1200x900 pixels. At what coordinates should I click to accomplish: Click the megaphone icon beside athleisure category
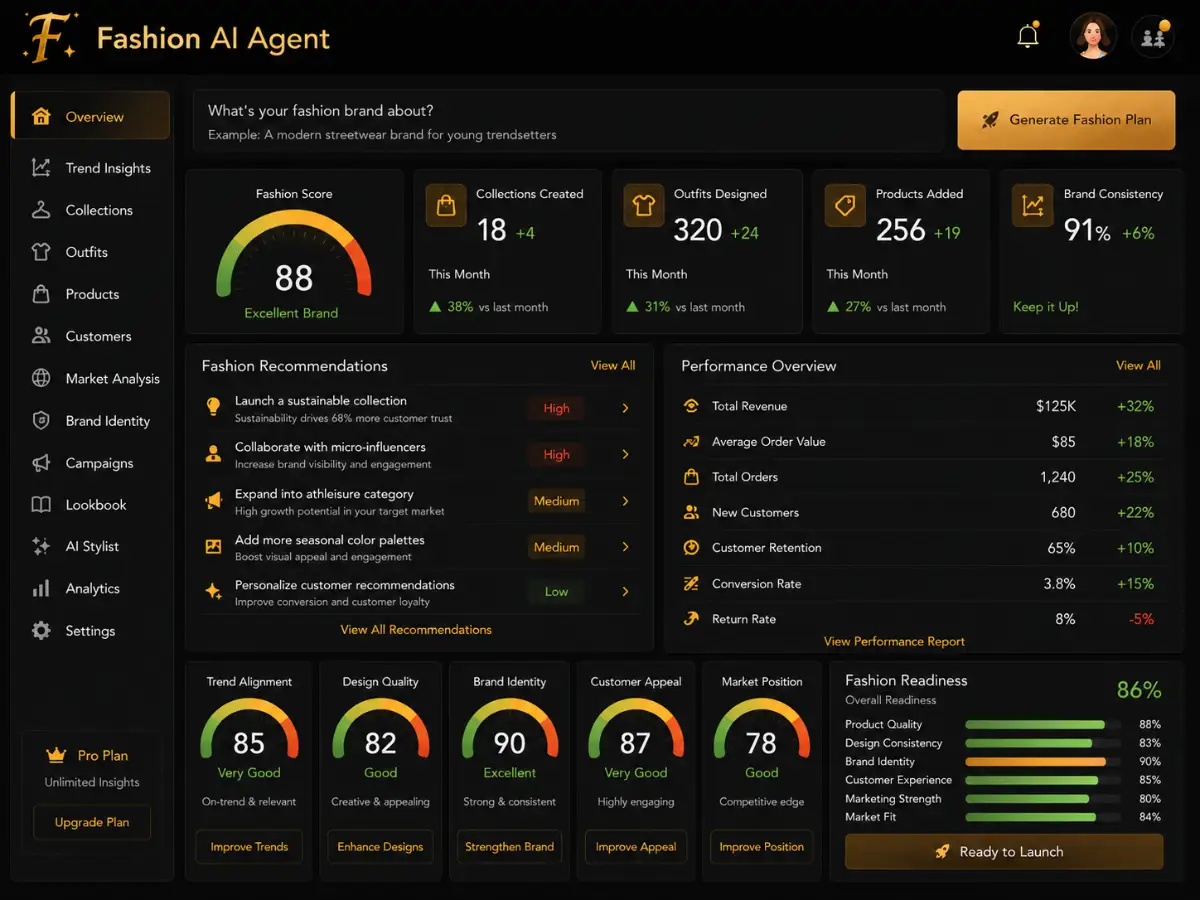213,501
